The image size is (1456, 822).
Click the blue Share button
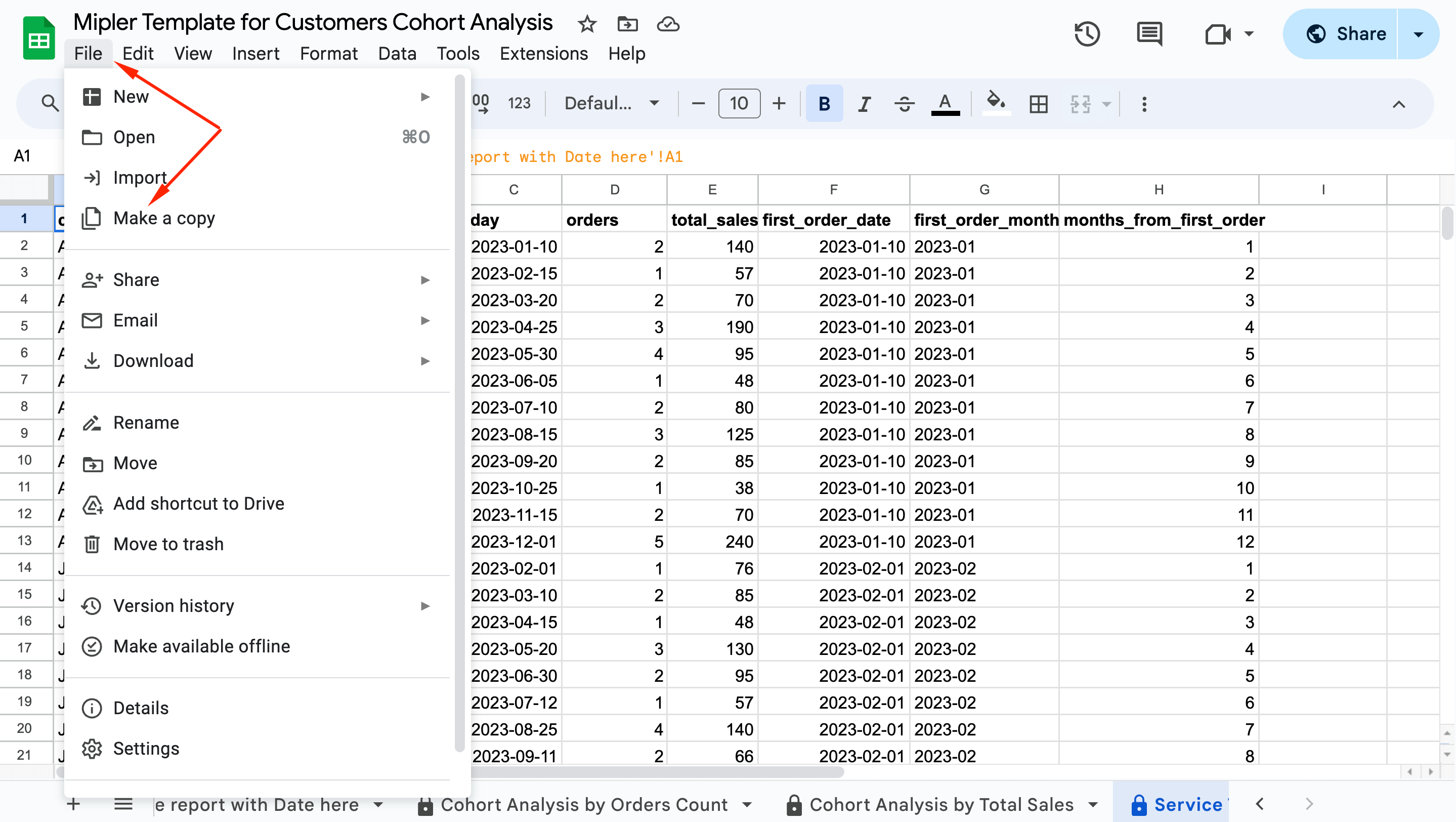pyautogui.click(x=1346, y=34)
